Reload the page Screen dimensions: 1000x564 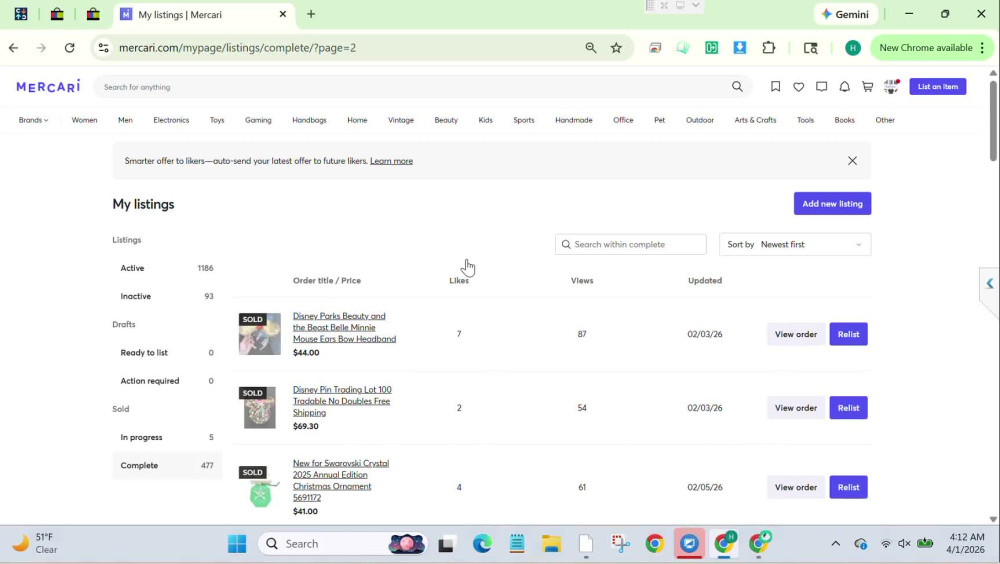(x=70, y=48)
